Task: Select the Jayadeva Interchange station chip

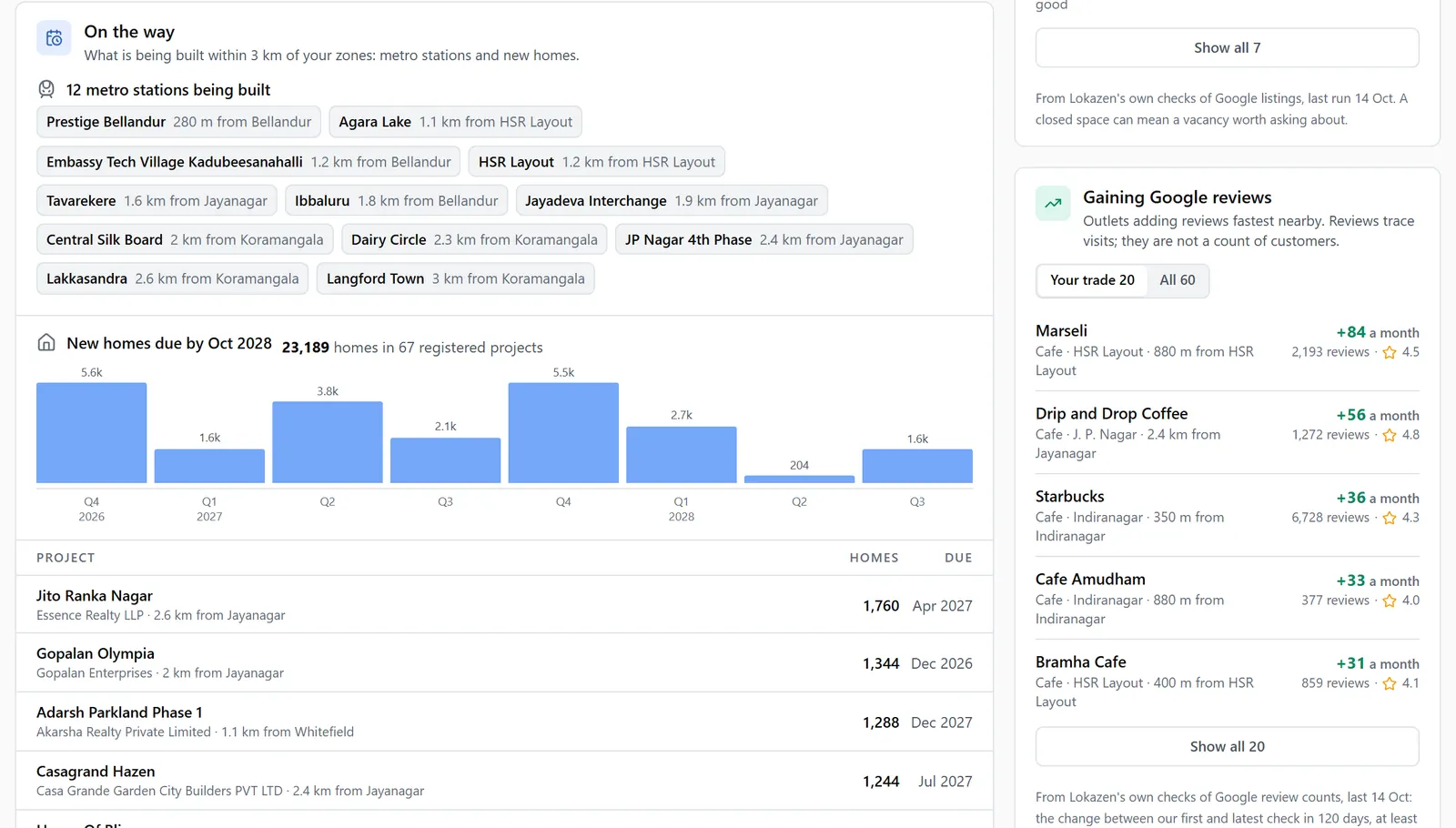Action: (x=672, y=201)
